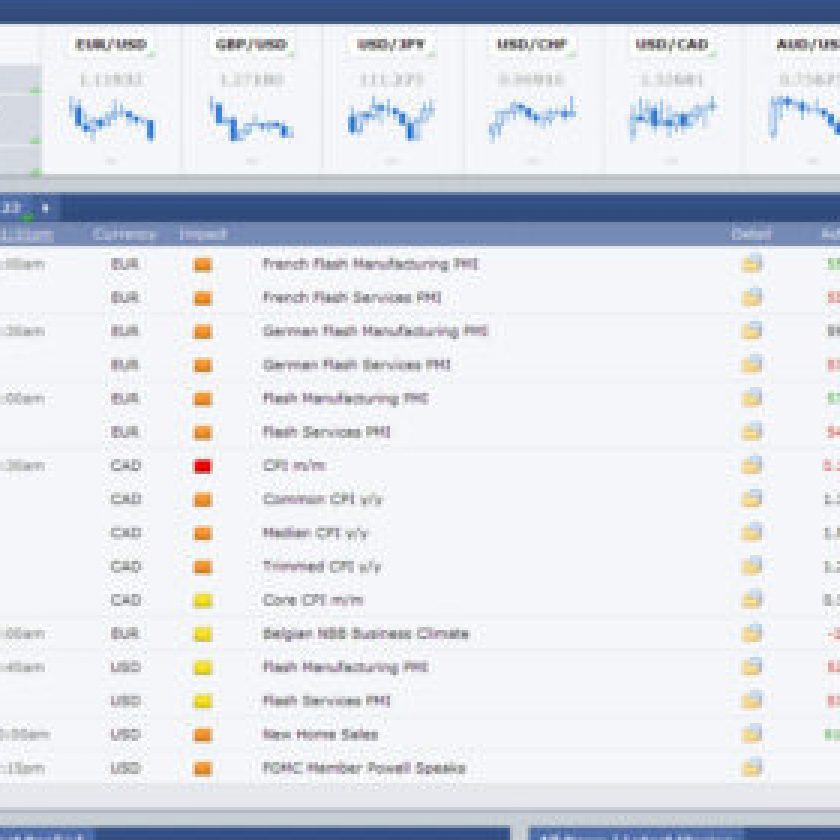Open detail folder for Belgian NBB Business Climate
The image size is (840, 840).
coord(751,634)
